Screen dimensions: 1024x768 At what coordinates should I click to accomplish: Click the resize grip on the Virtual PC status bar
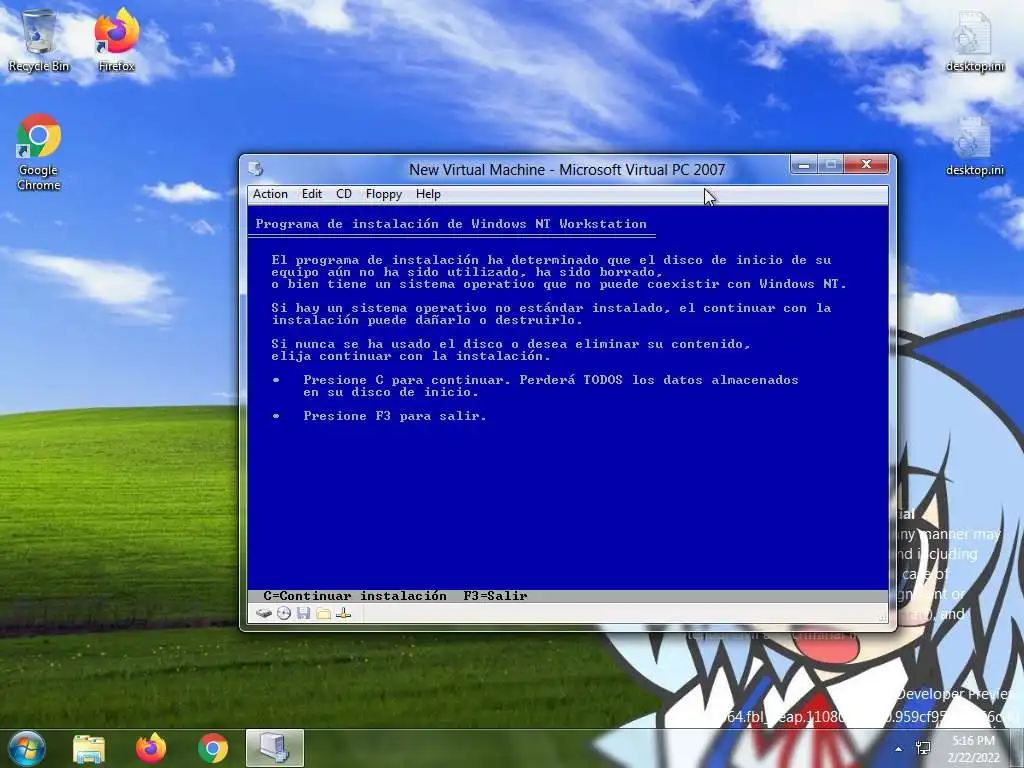coord(882,616)
